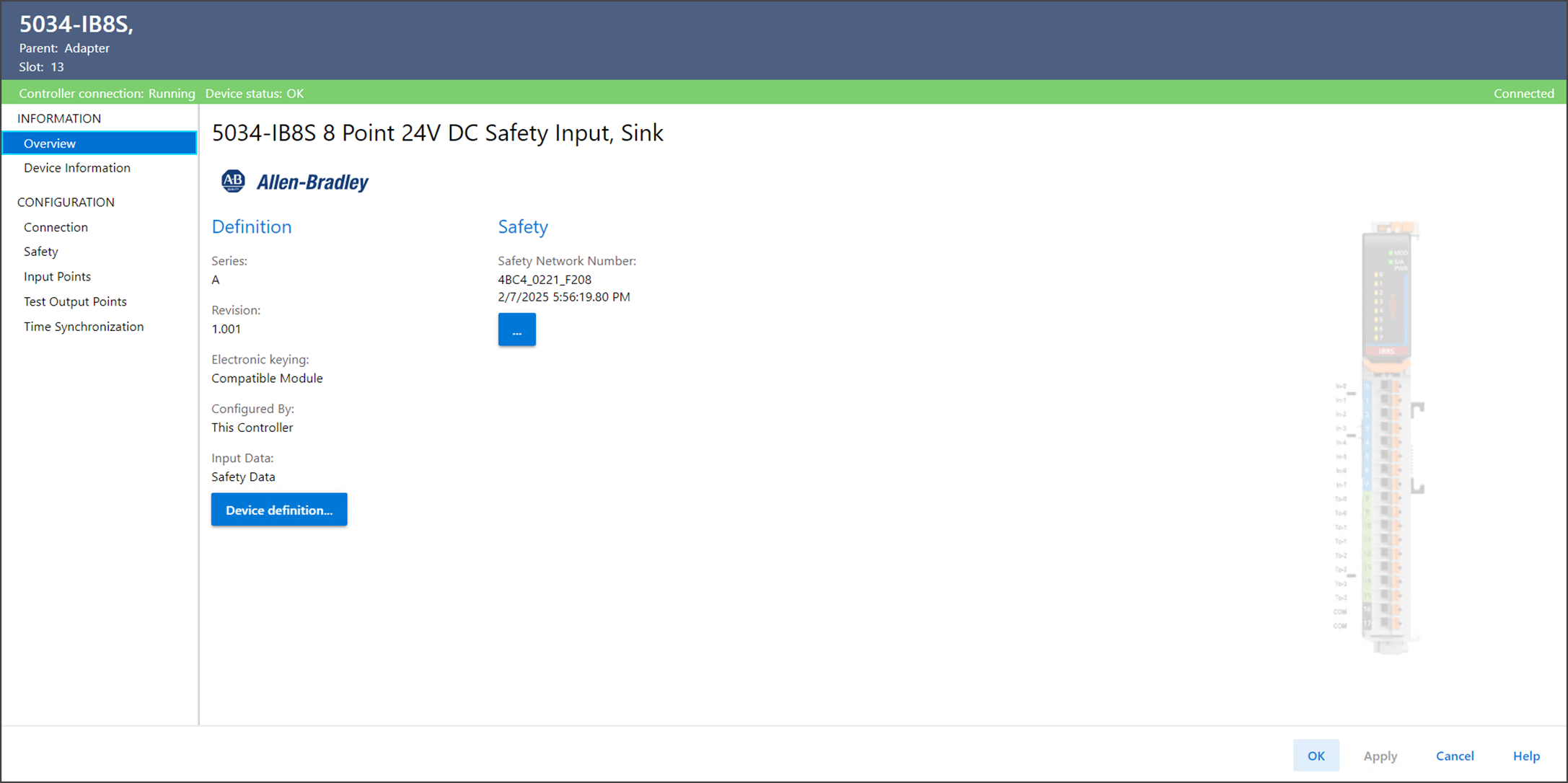Open the Device Information page
The image size is (1568, 783).
pos(77,168)
